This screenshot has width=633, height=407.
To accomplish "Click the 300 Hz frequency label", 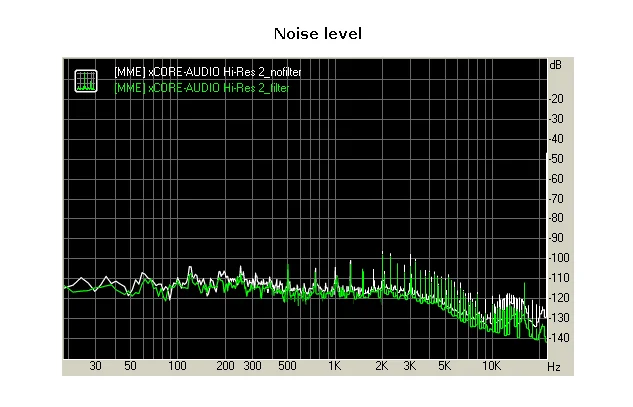I will click(252, 366).
